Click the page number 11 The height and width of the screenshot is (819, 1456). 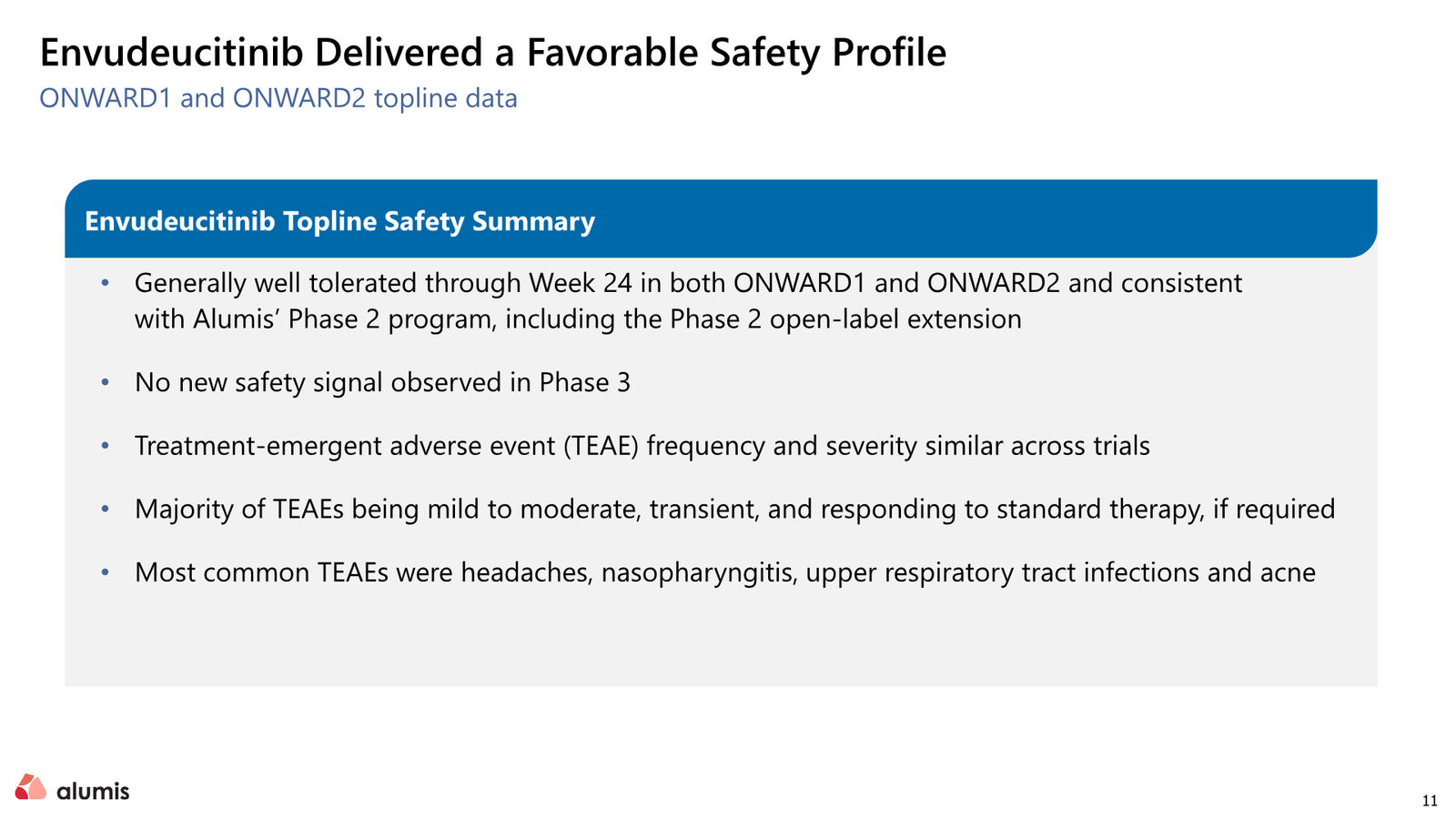1430,801
